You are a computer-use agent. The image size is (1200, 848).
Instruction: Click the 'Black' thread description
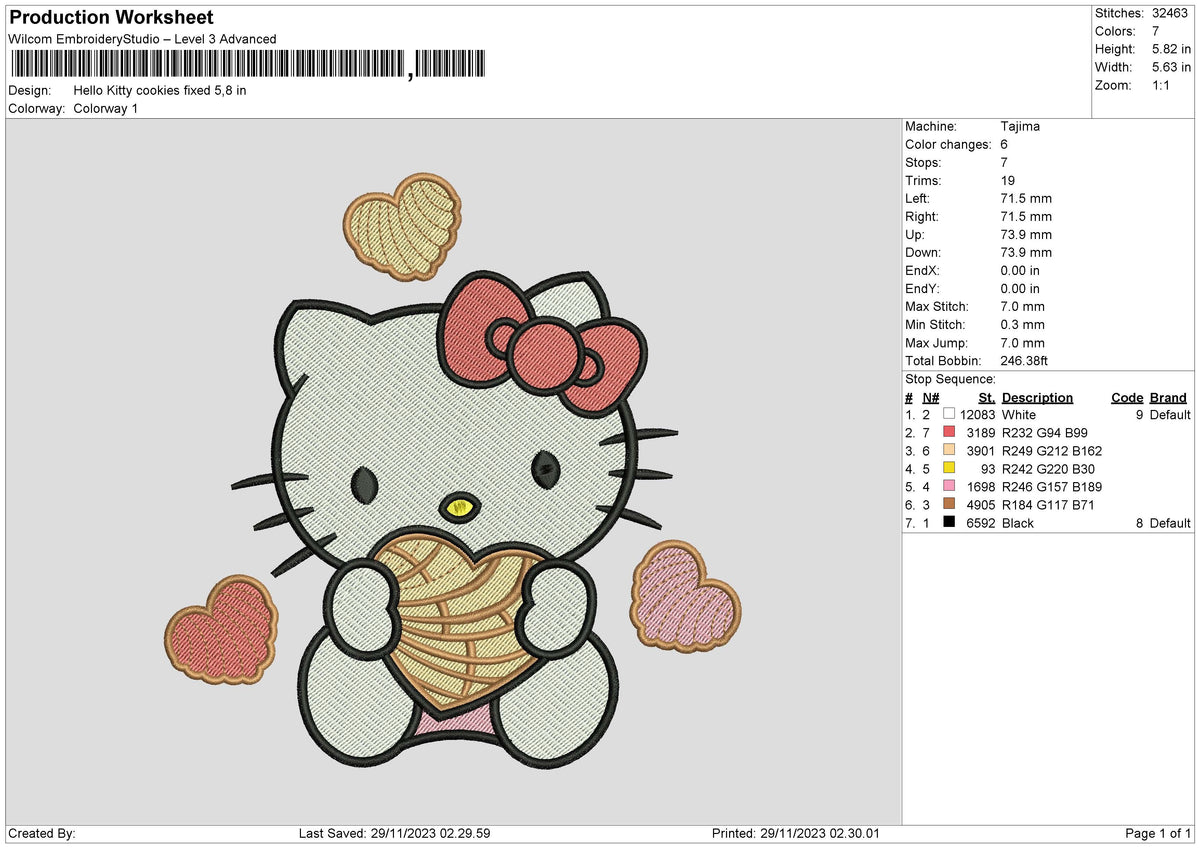[x=1018, y=522]
